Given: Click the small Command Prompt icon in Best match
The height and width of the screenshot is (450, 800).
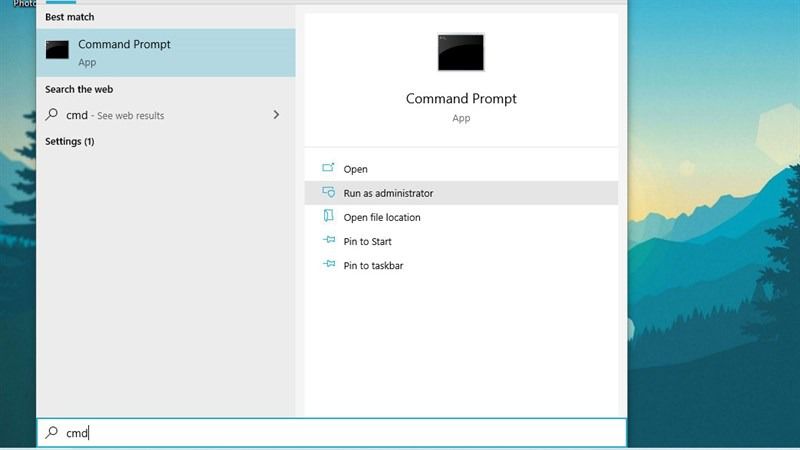Looking at the screenshot, I should (x=57, y=50).
